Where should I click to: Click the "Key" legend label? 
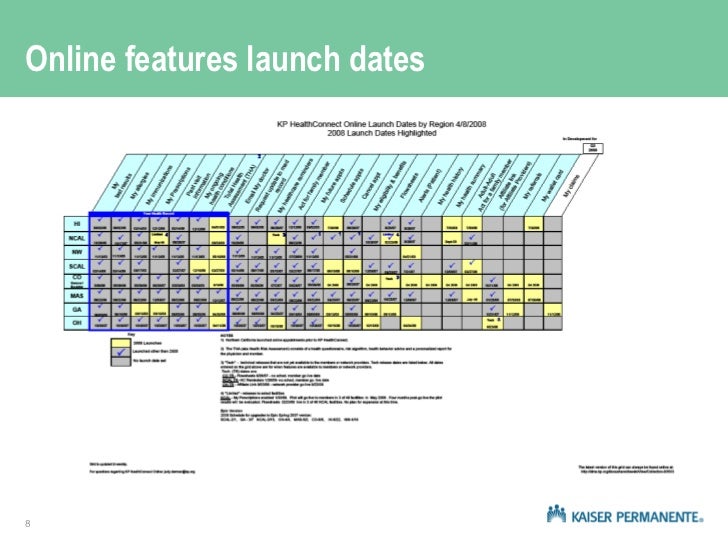(131, 334)
